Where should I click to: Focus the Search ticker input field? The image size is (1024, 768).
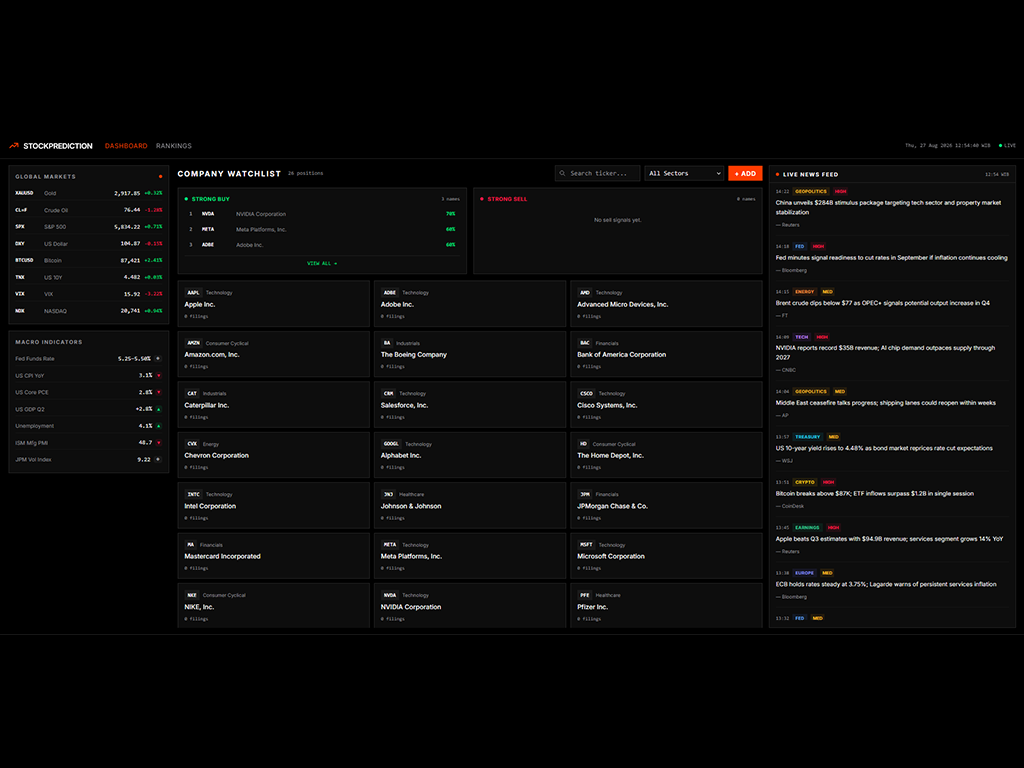pos(598,173)
